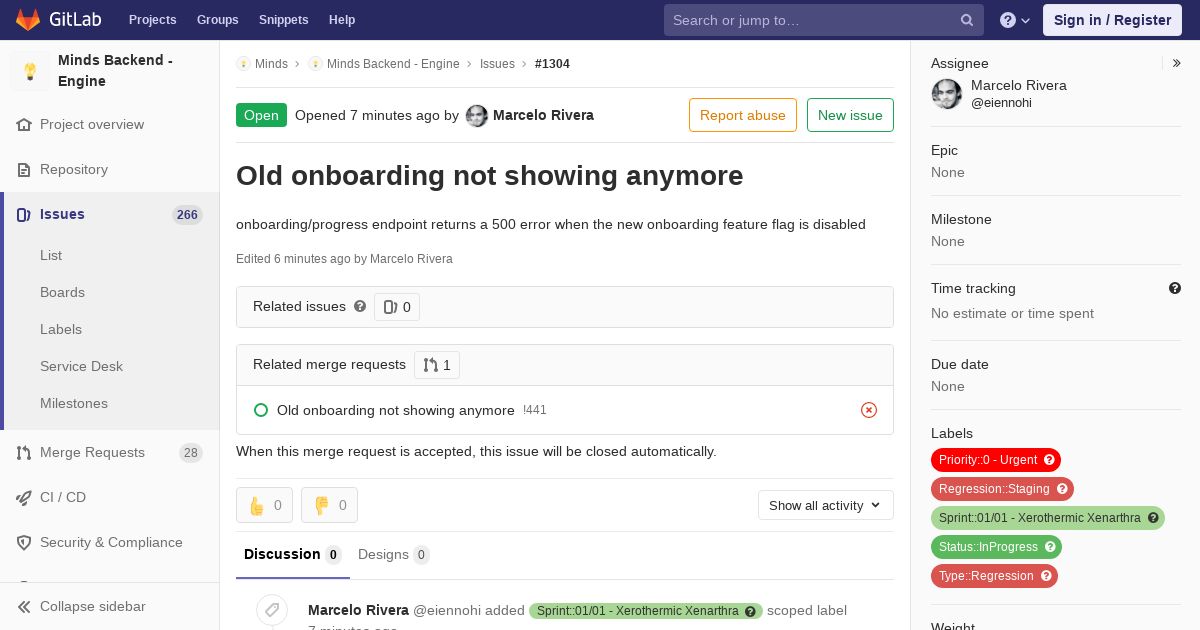The width and height of the screenshot is (1200, 630).
Task: Click the #1304 breadcrumb
Action: [x=552, y=64]
